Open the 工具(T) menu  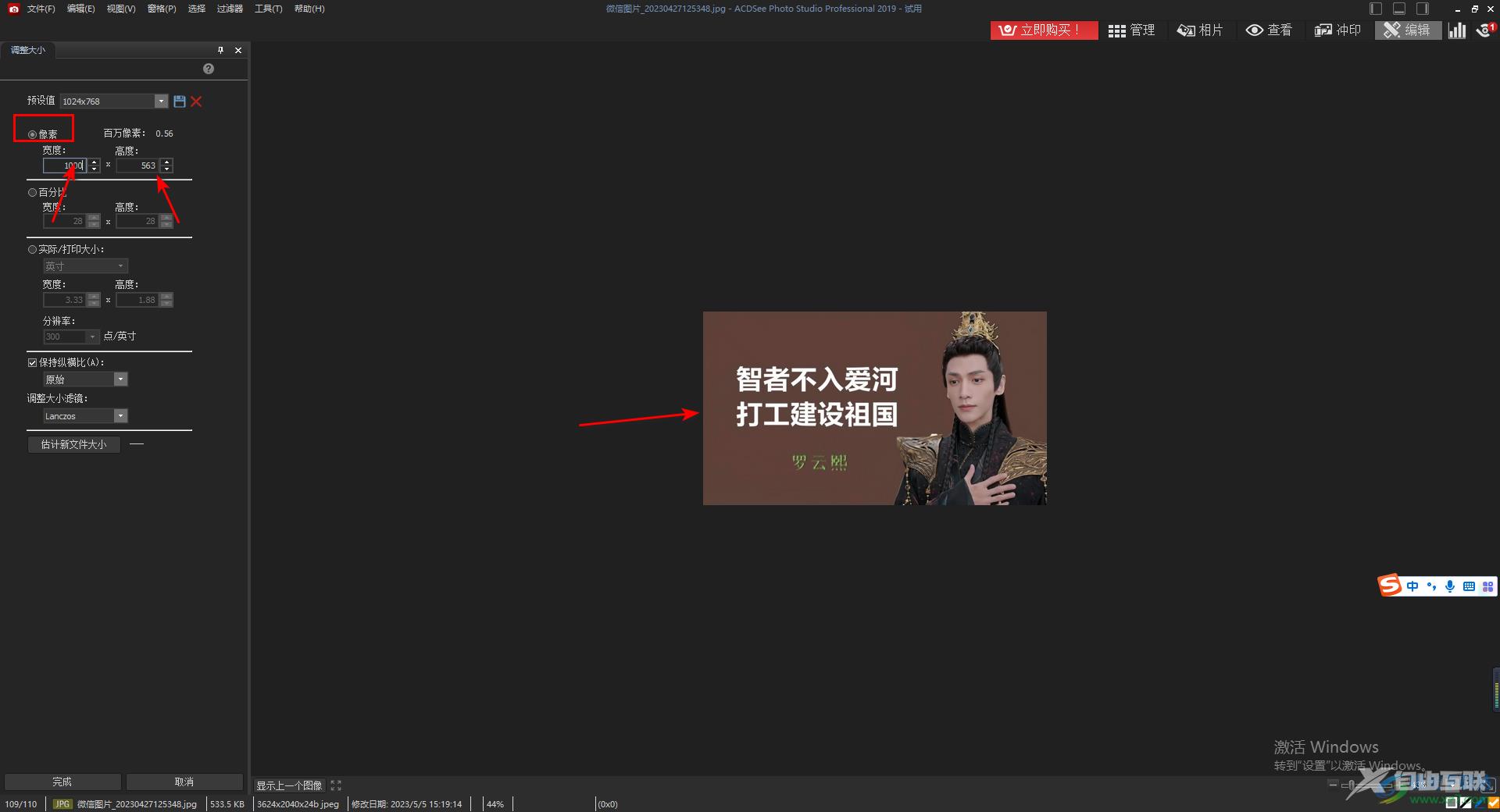[269, 9]
